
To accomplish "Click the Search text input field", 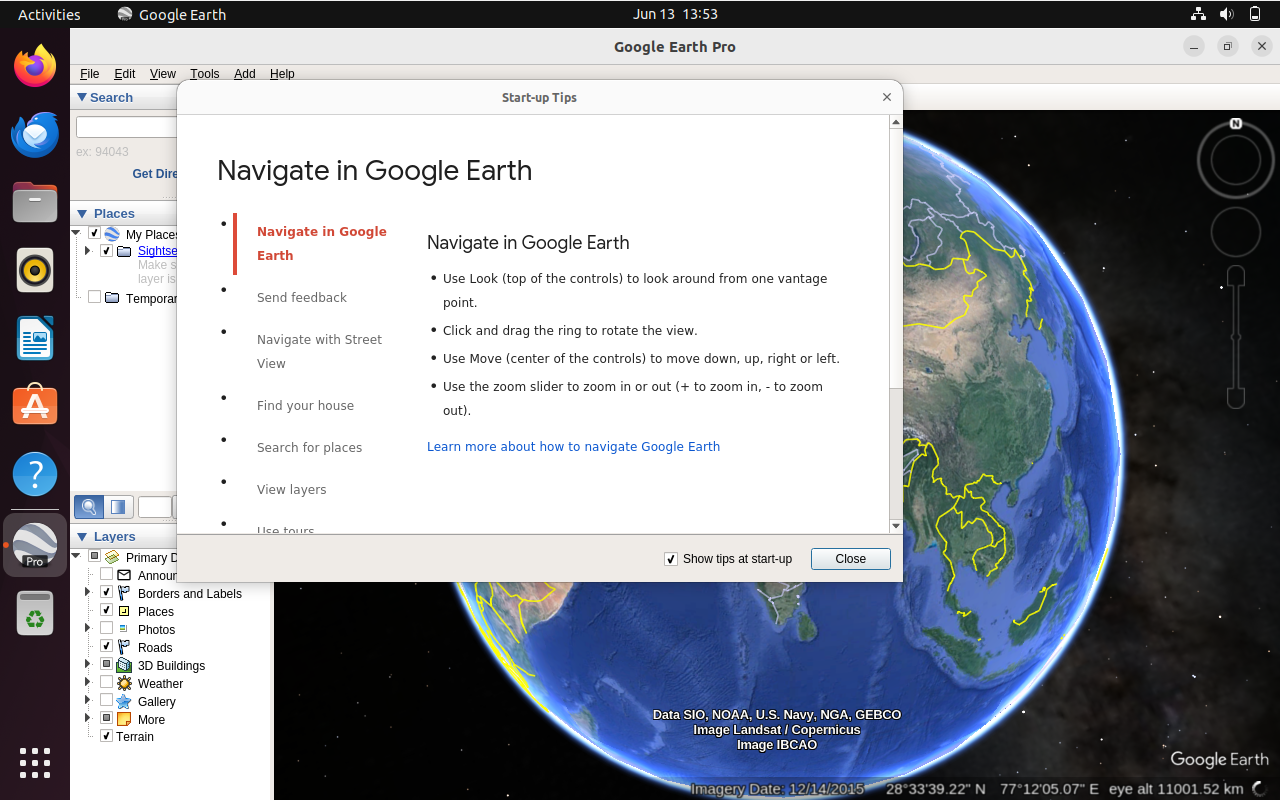I will pyautogui.click(x=126, y=127).
